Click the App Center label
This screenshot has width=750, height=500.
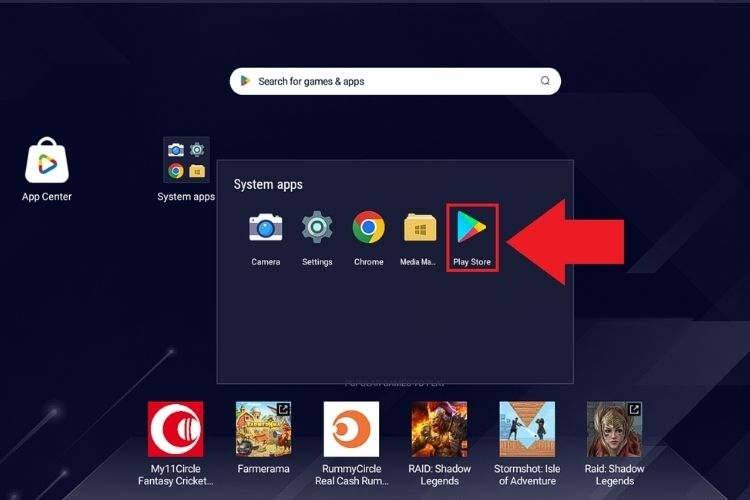[x=47, y=197]
